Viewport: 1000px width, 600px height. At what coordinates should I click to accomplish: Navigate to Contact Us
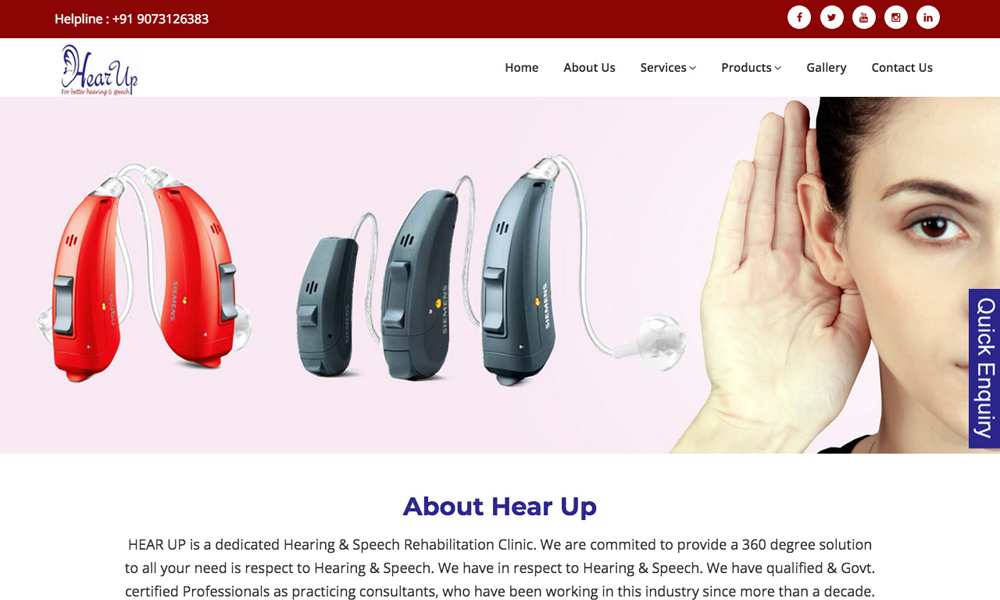coord(902,68)
